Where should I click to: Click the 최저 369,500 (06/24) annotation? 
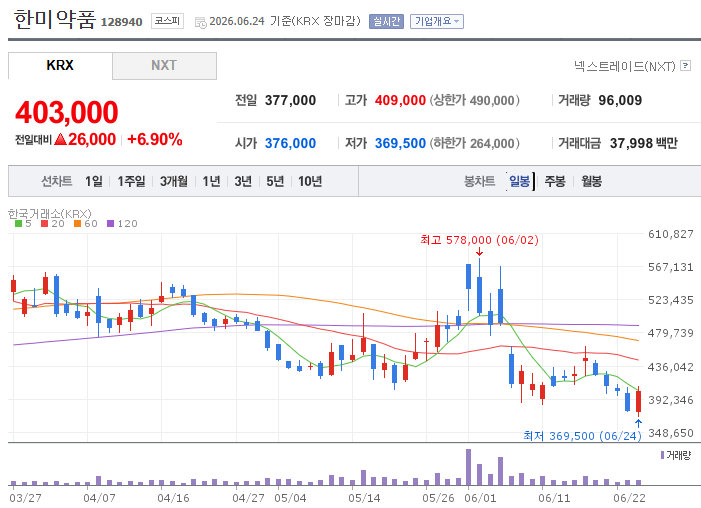pos(582,436)
